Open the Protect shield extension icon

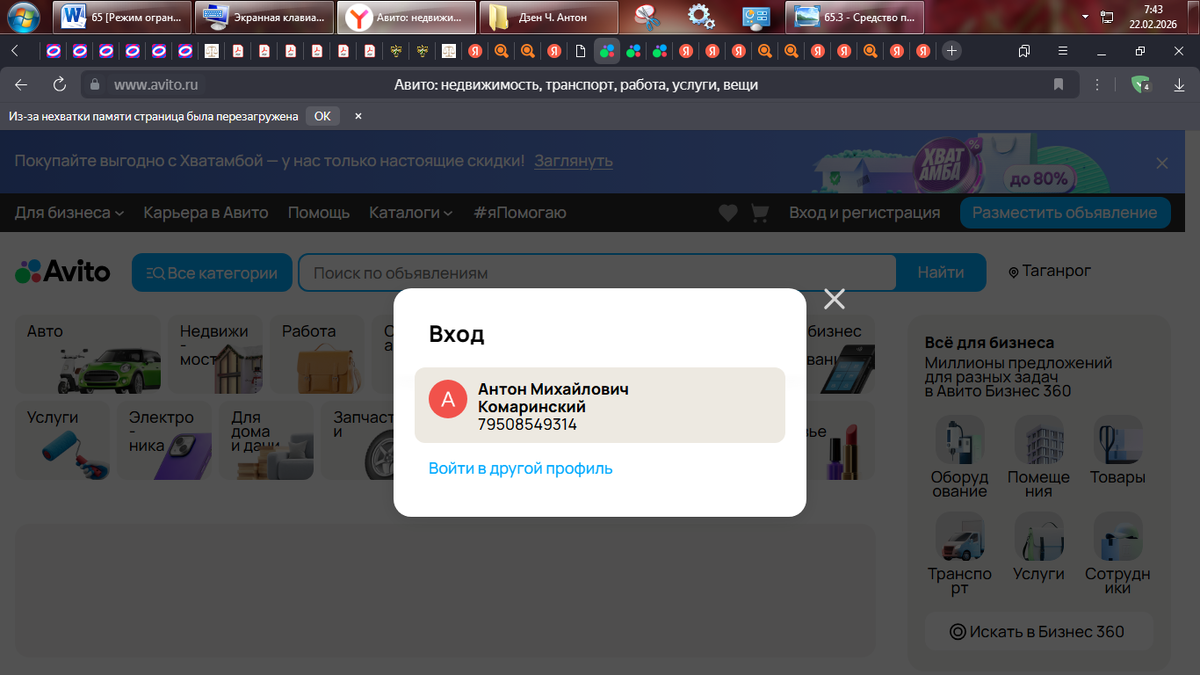point(1141,85)
